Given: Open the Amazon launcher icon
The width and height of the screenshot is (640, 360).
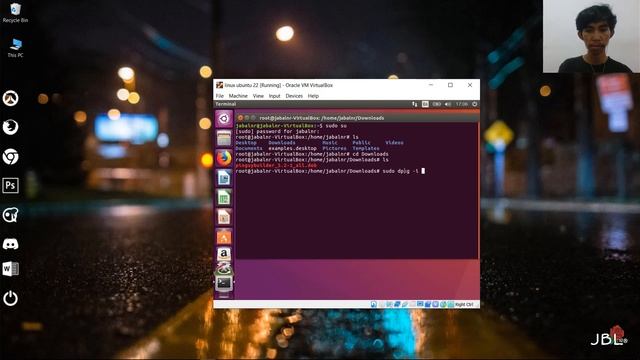Looking at the screenshot, I should tap(224, 254).
